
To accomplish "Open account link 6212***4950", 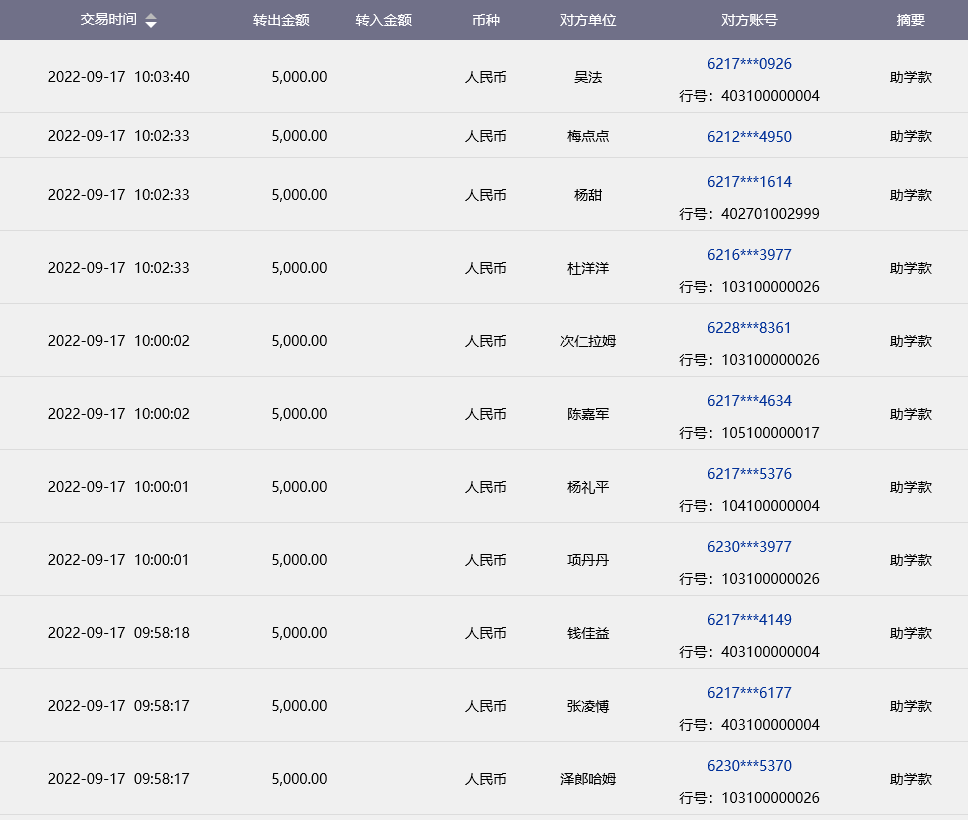I will coord(749,136).
